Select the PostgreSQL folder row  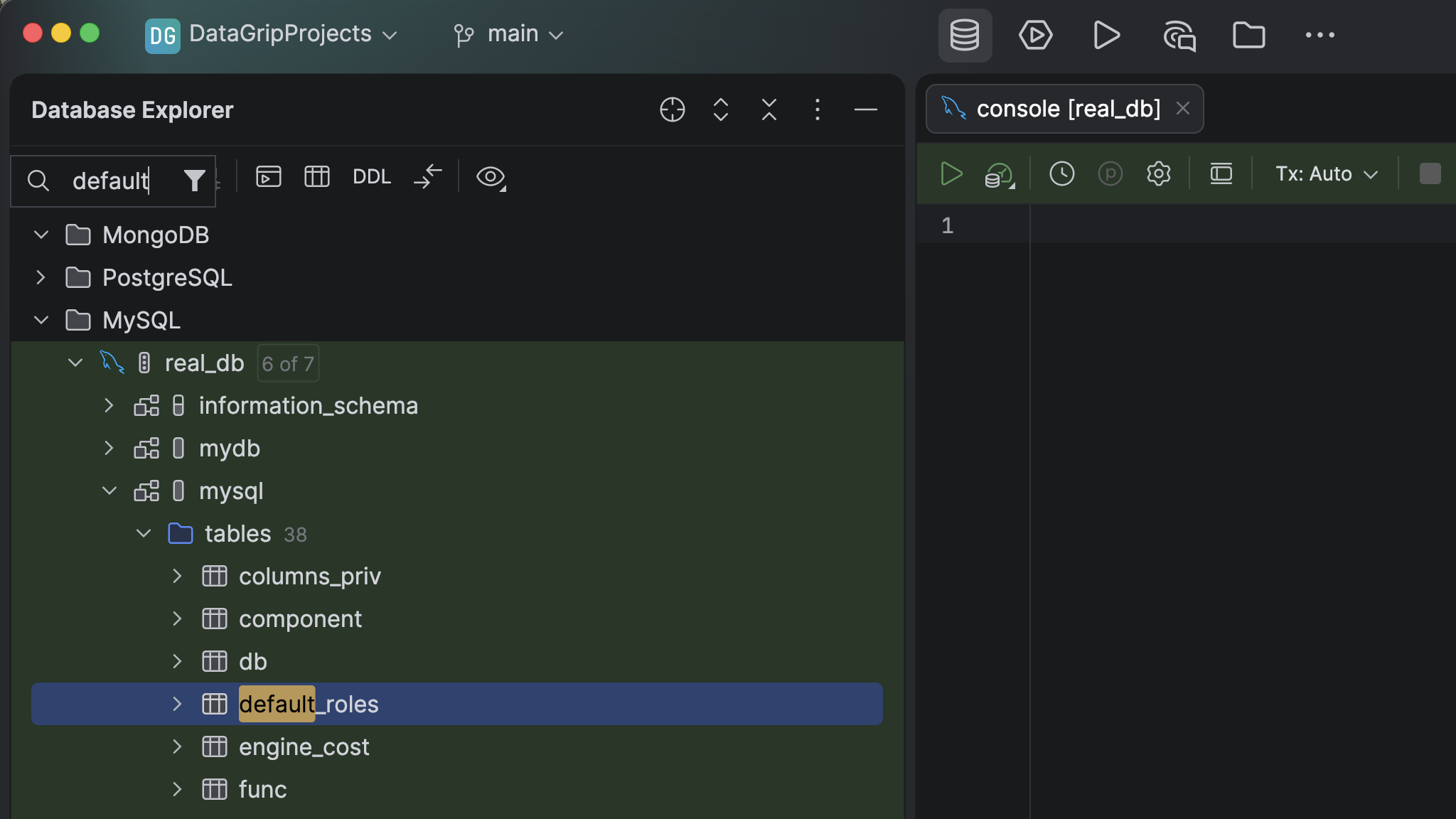coord(457,277)
